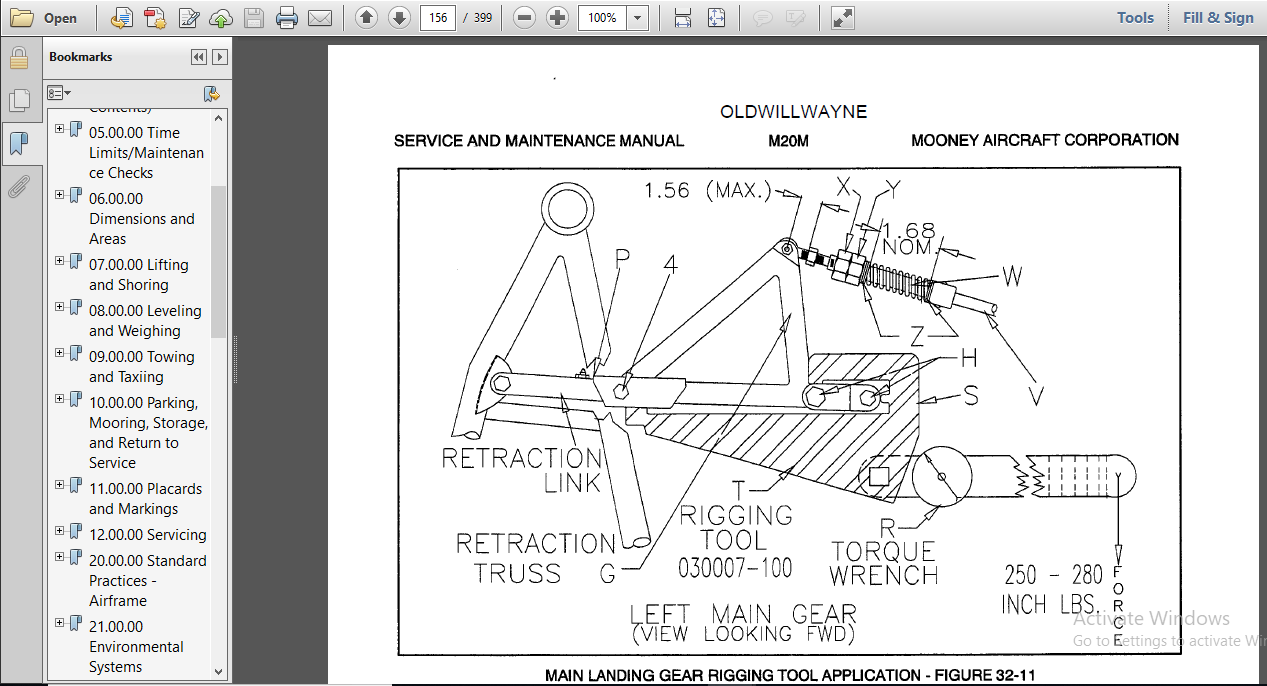Open the bookmarks options menu dropdown
Image resolution: width=1267 pixels, height=686 pixels.
pos(59,93)
